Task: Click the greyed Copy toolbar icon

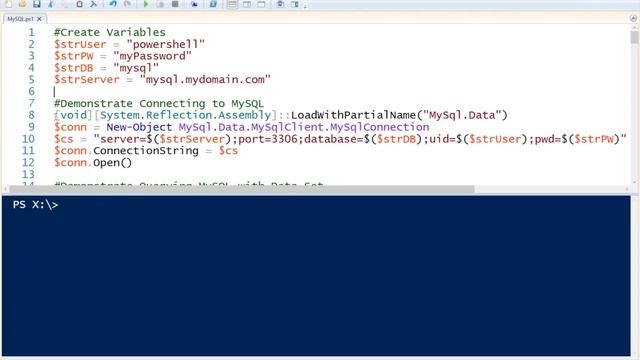Action: click(65, 4)
